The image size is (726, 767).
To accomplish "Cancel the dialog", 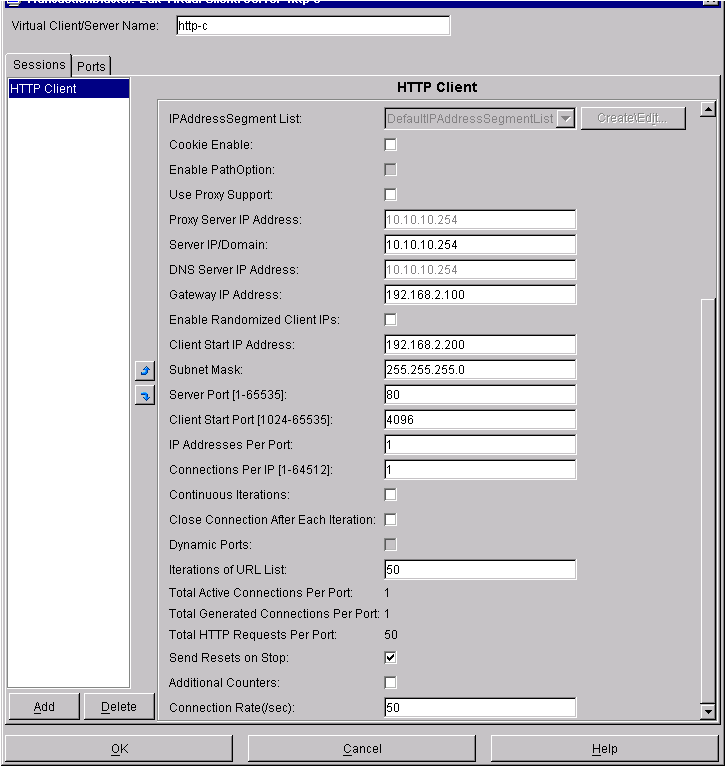I will [x=362, y=748].
